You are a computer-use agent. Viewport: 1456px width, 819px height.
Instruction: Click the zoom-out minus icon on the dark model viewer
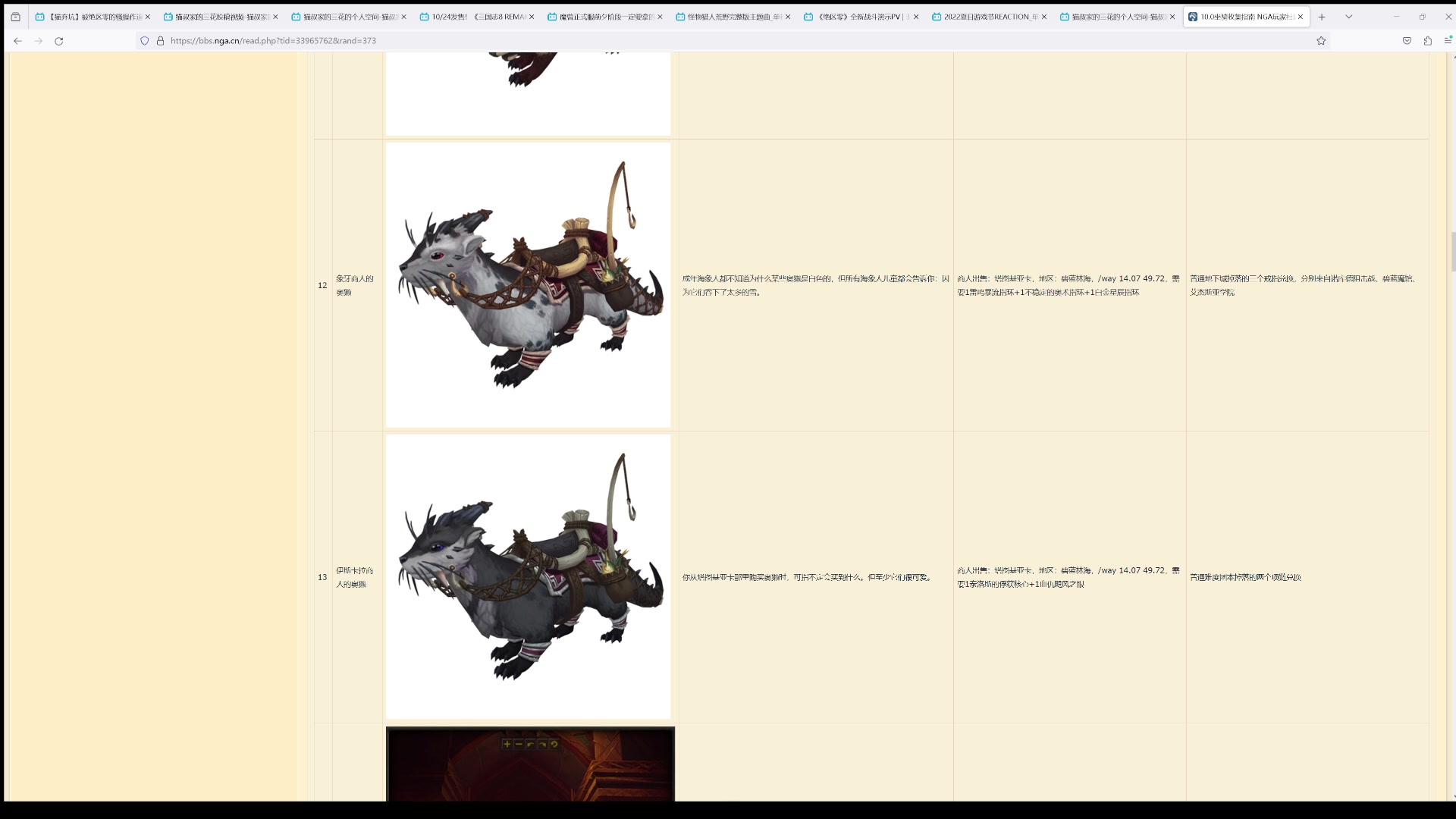[519, 744]
